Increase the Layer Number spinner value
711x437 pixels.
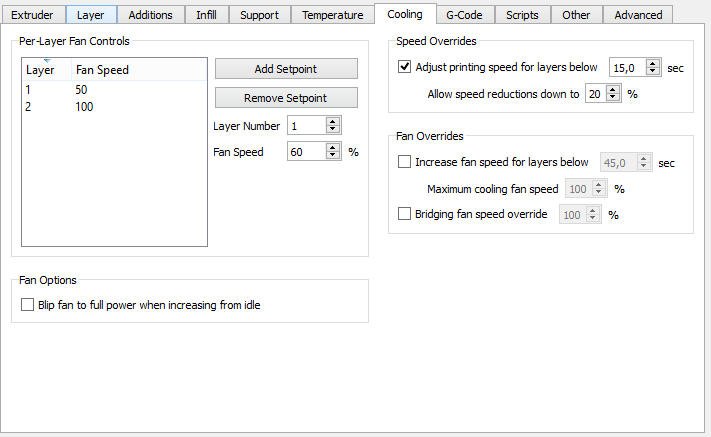point(334,122)
